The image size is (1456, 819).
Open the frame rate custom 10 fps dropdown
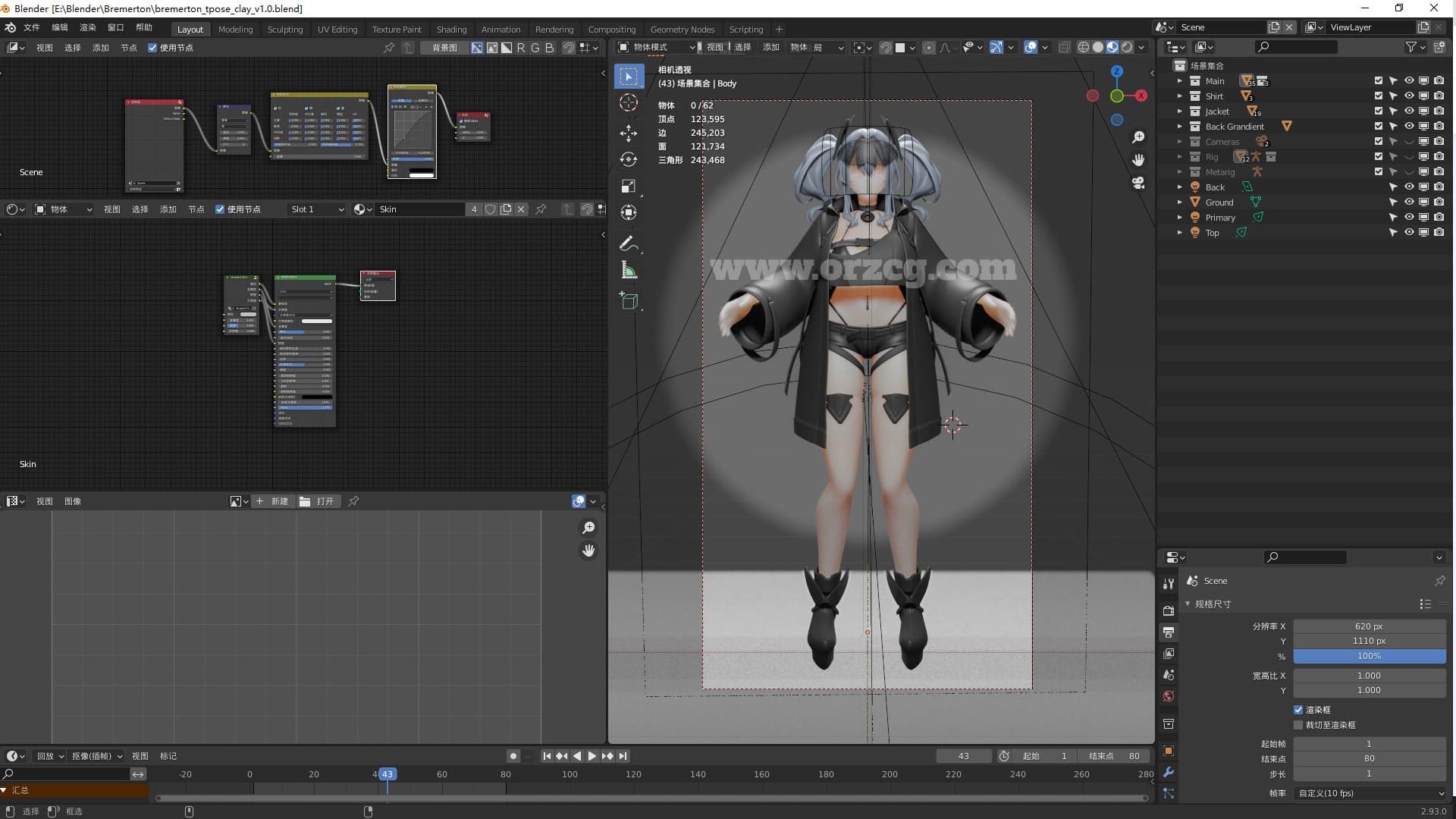click(1370, 793)
